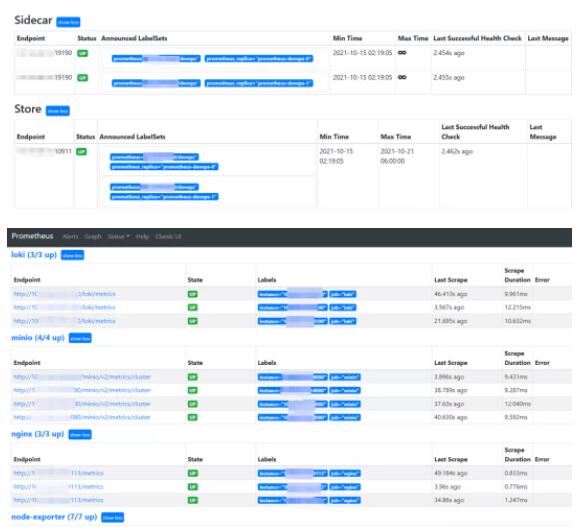Click Sidecar health check "2.455s ago"
The width and height of the screenshot is (586, 530).
tap(449, 78)
